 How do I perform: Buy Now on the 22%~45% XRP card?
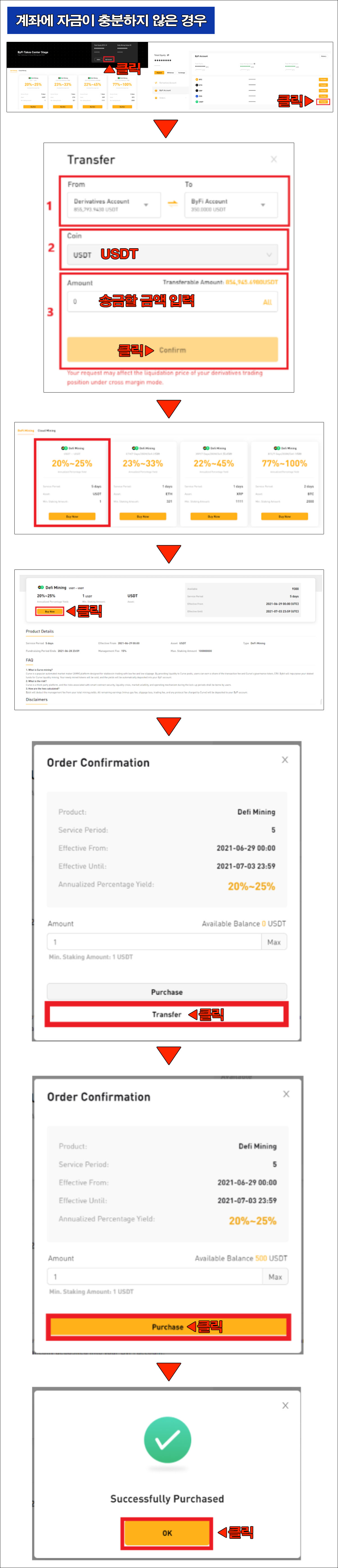[214, 516]
